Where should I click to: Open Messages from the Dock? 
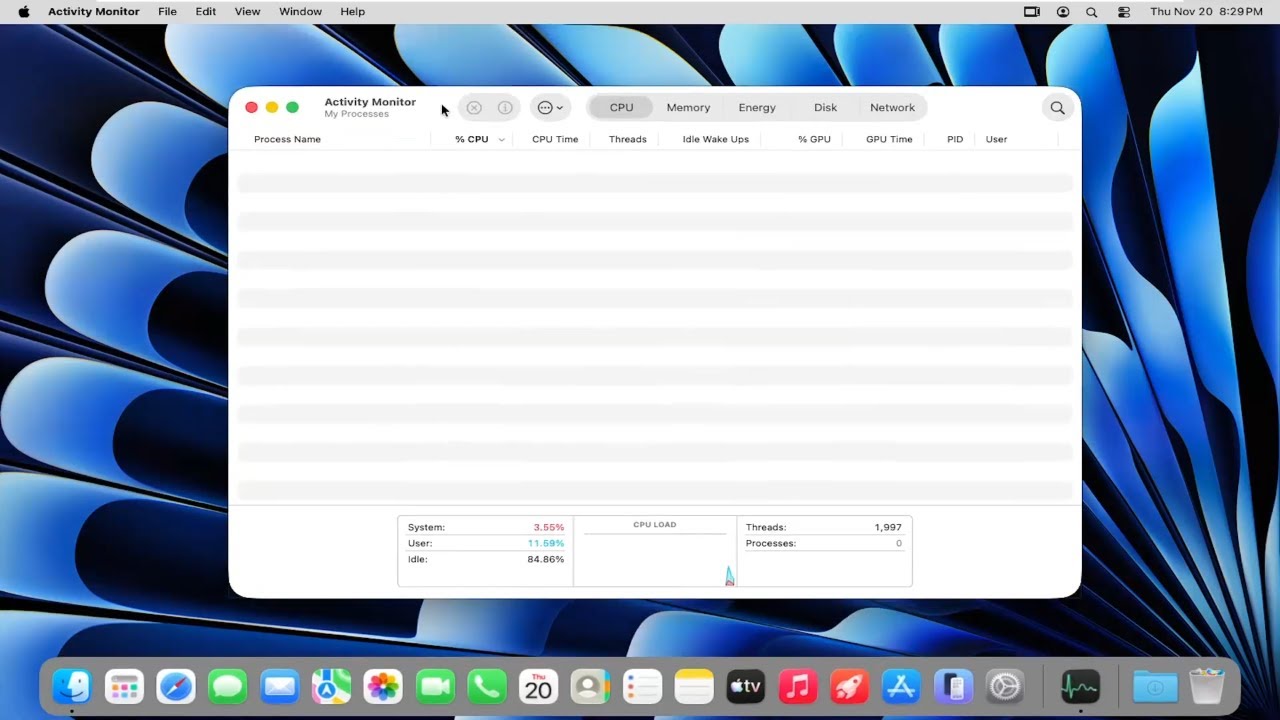pyautogui.click(x=228, y=687)
